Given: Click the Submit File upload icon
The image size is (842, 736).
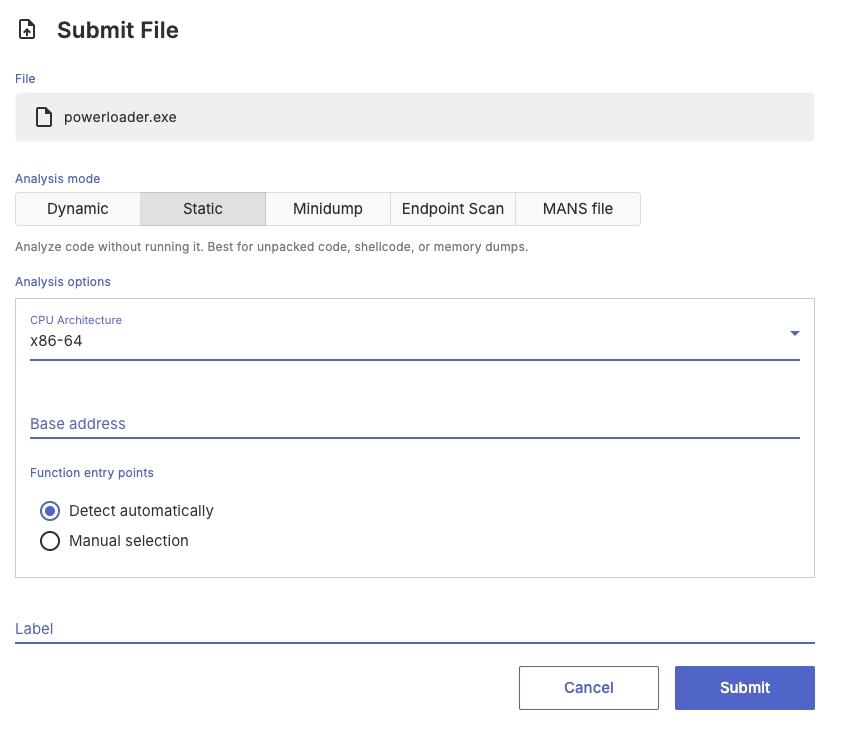Looking at the screenshot, I should (x=28, y=30).
